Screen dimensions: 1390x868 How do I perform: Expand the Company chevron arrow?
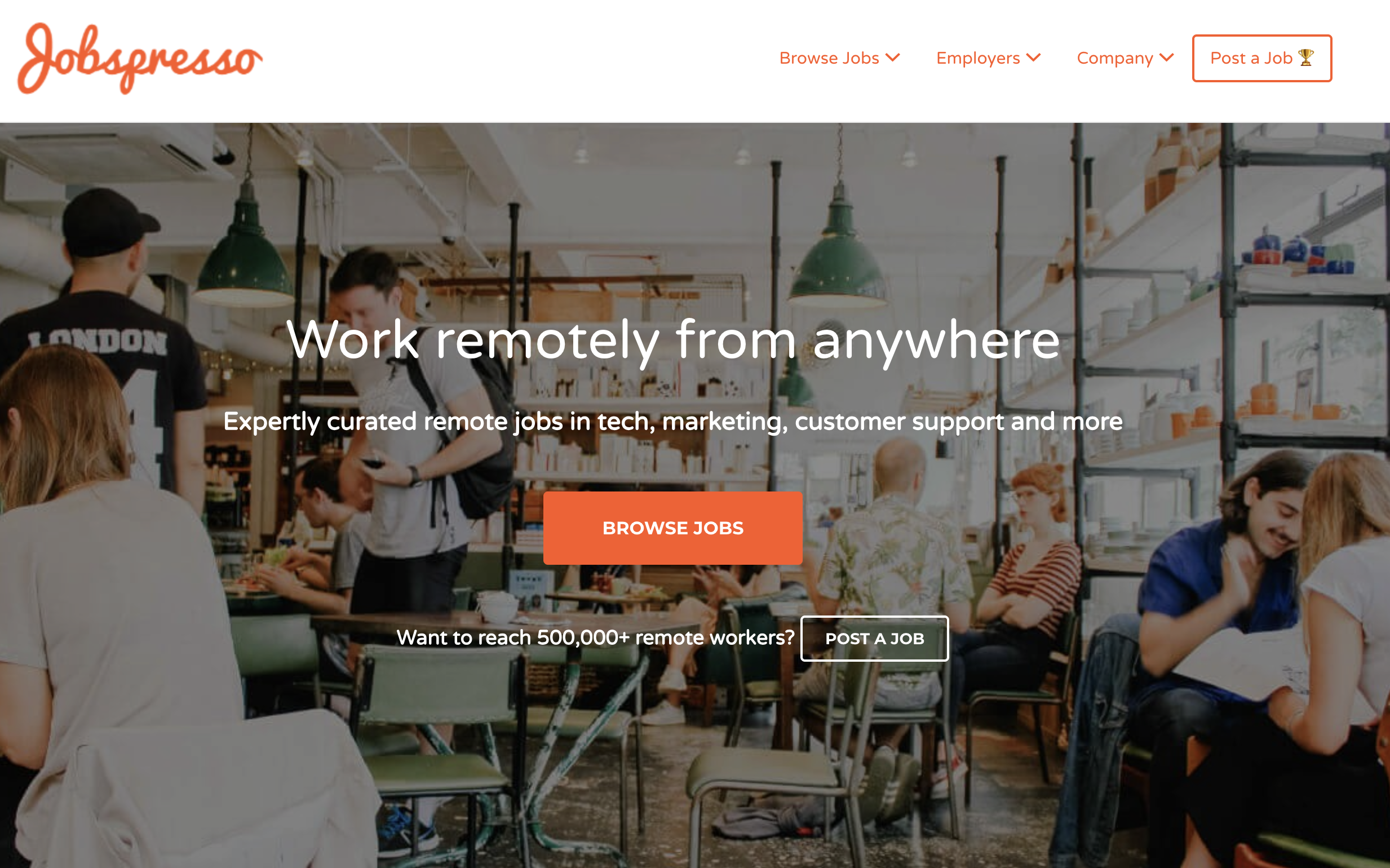[1166, 57]
